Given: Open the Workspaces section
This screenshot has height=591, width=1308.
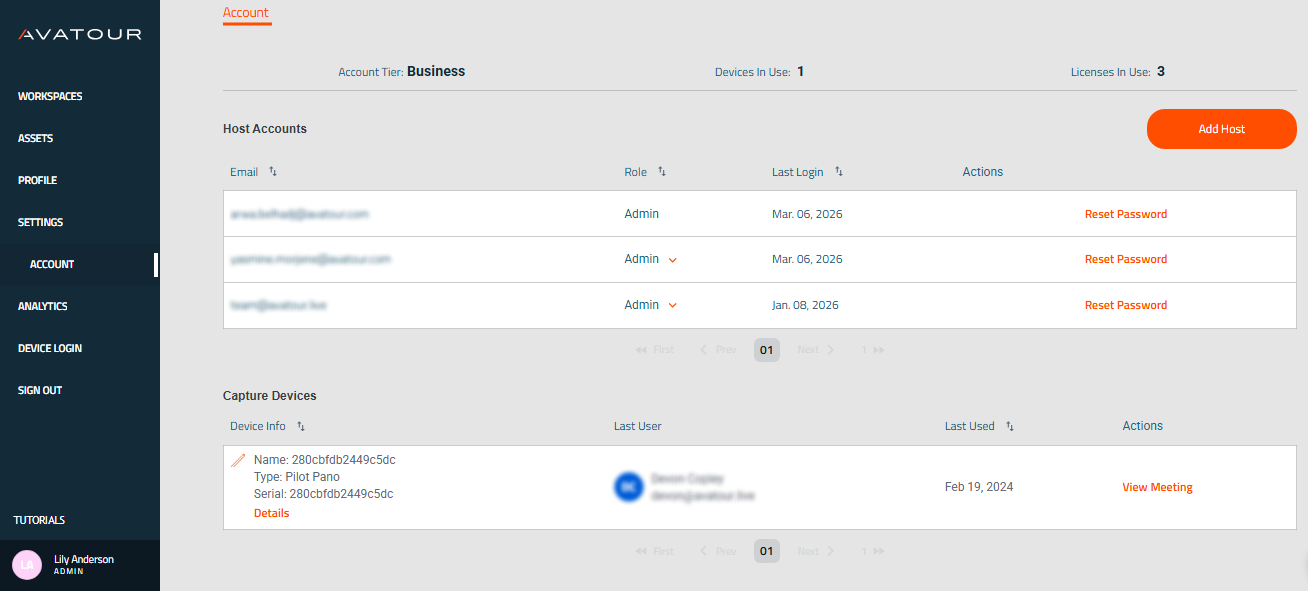Looking at the screenshot, I should point(50,95).
